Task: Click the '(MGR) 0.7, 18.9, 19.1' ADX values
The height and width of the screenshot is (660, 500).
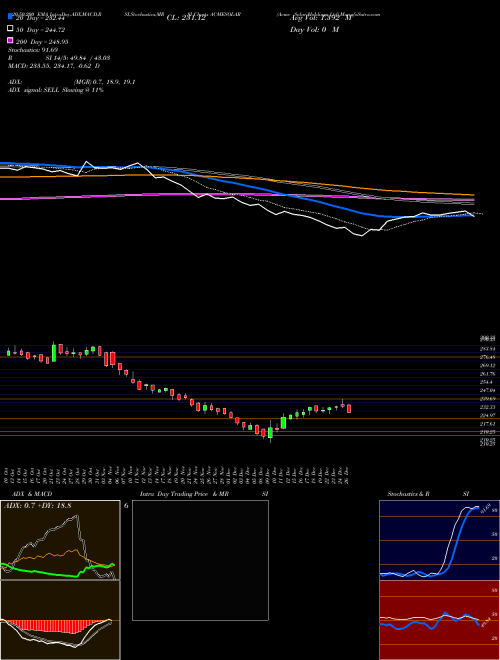Action: click(104, 82)
